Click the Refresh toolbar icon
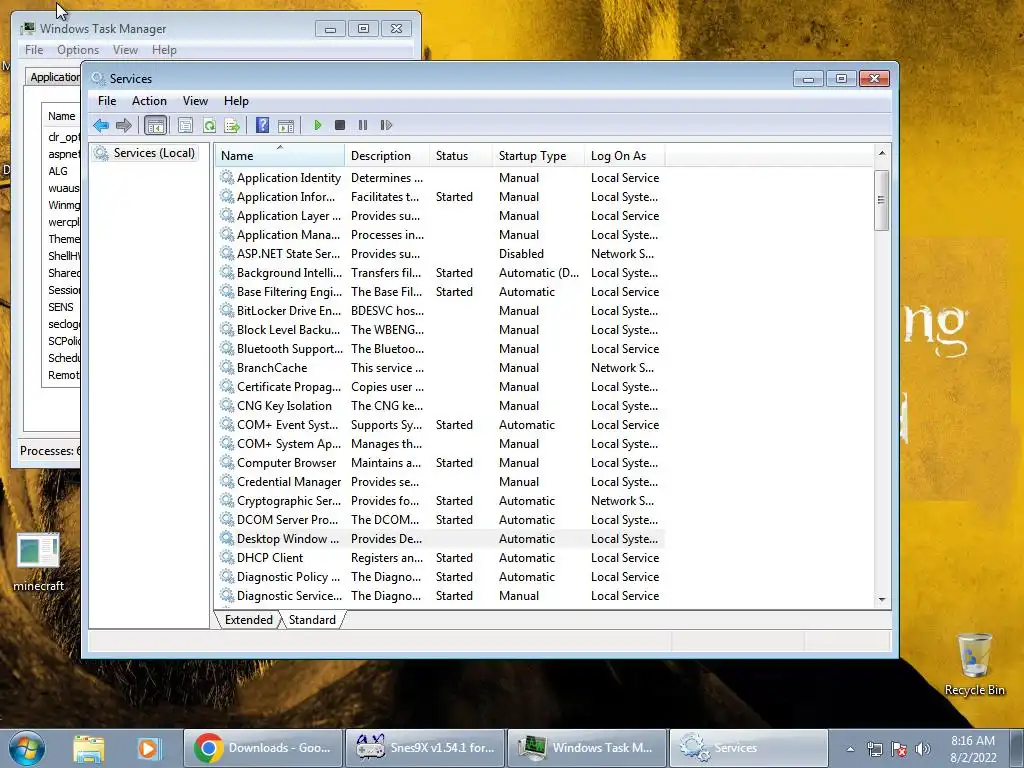The width and height of the screenshot is (1024, 768). pos(209,125)
